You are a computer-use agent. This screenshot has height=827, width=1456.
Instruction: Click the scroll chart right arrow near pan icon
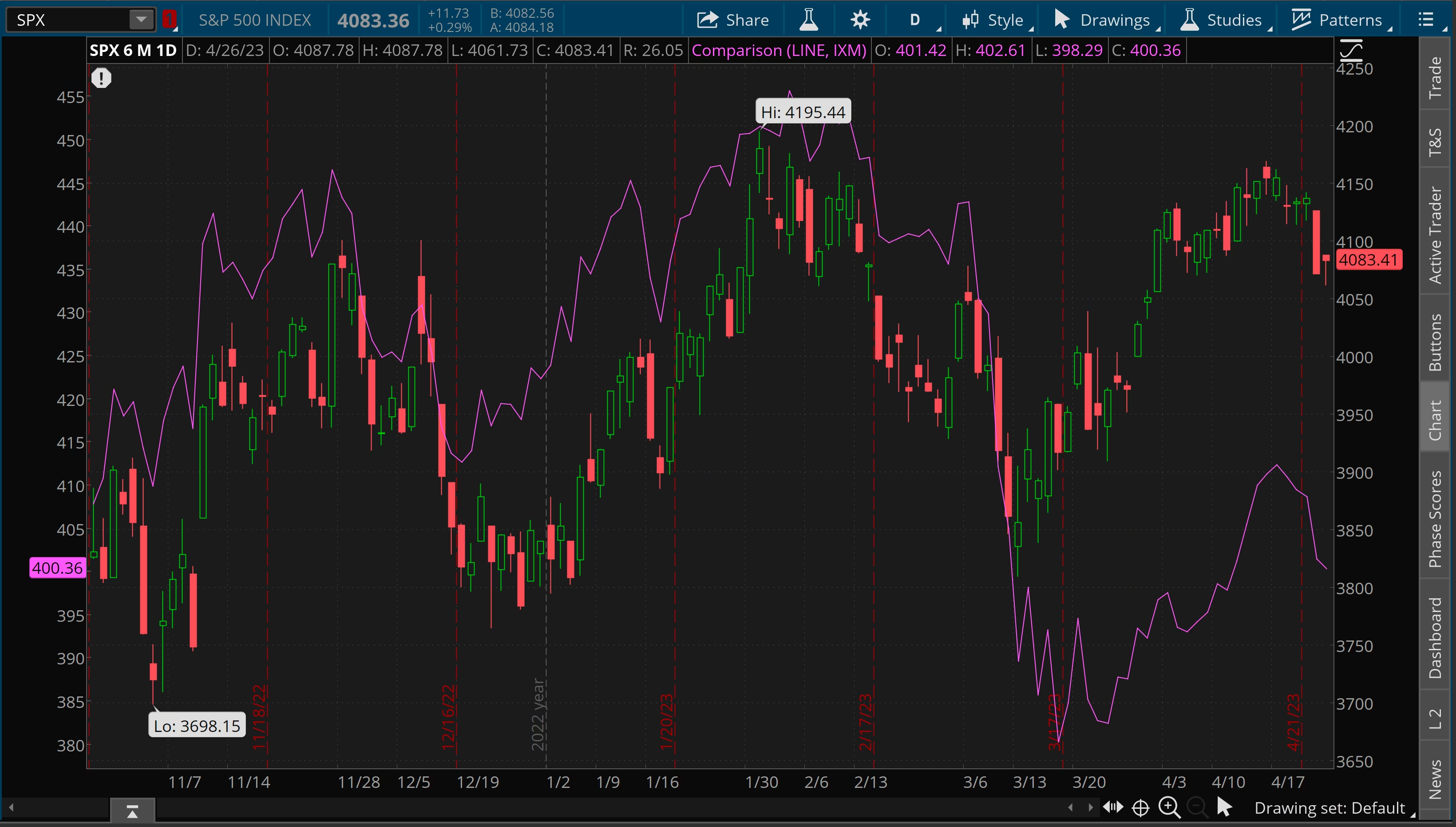point(1090,807)
